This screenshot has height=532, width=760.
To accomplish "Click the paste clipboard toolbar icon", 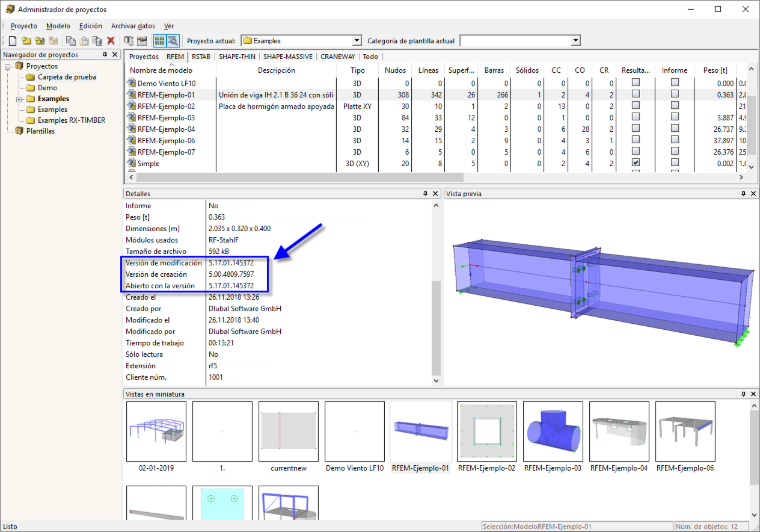I will 84,41.
